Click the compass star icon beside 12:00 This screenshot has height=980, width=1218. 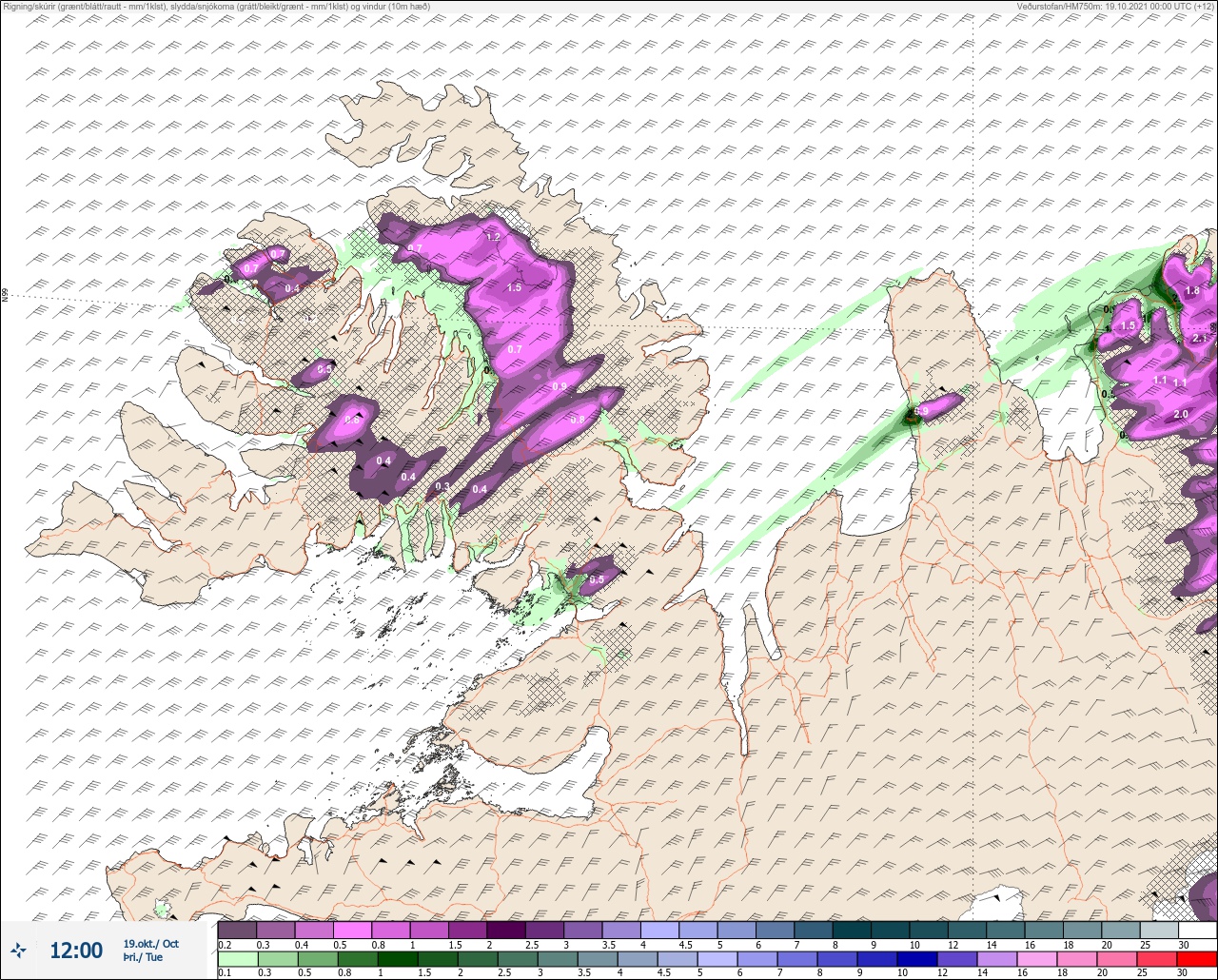pos(19,950)
